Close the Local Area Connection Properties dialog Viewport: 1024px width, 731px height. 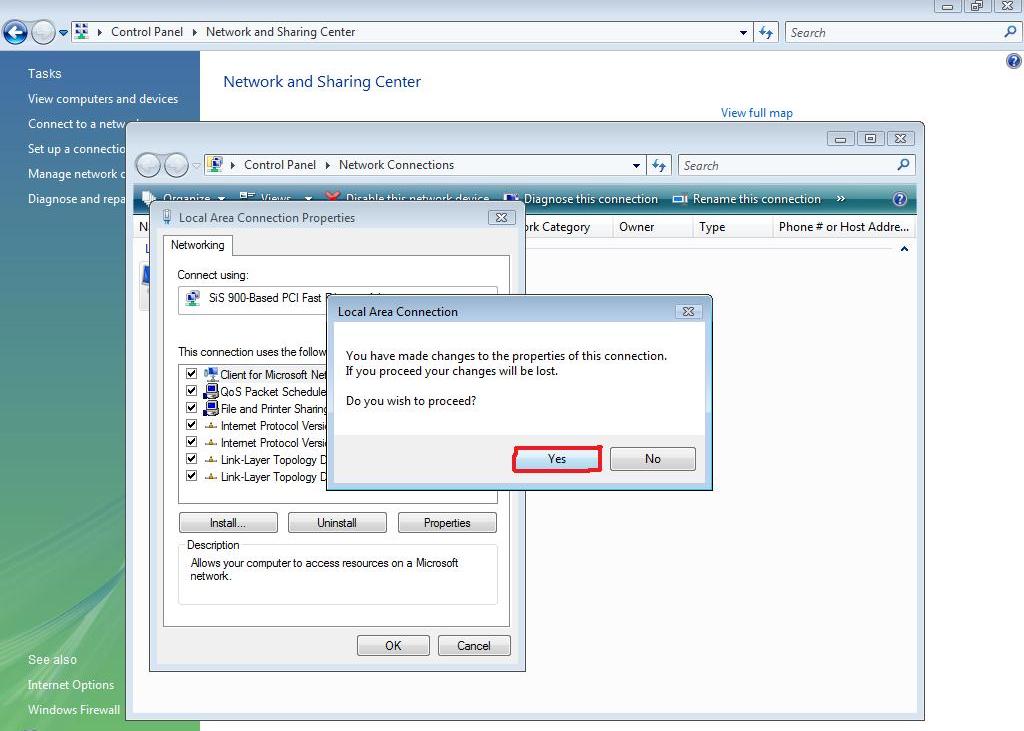pos(502,218)
